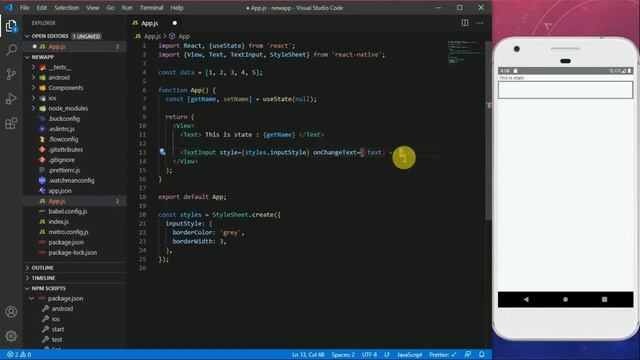Open the Terminal menu

(x=151, y=8)
